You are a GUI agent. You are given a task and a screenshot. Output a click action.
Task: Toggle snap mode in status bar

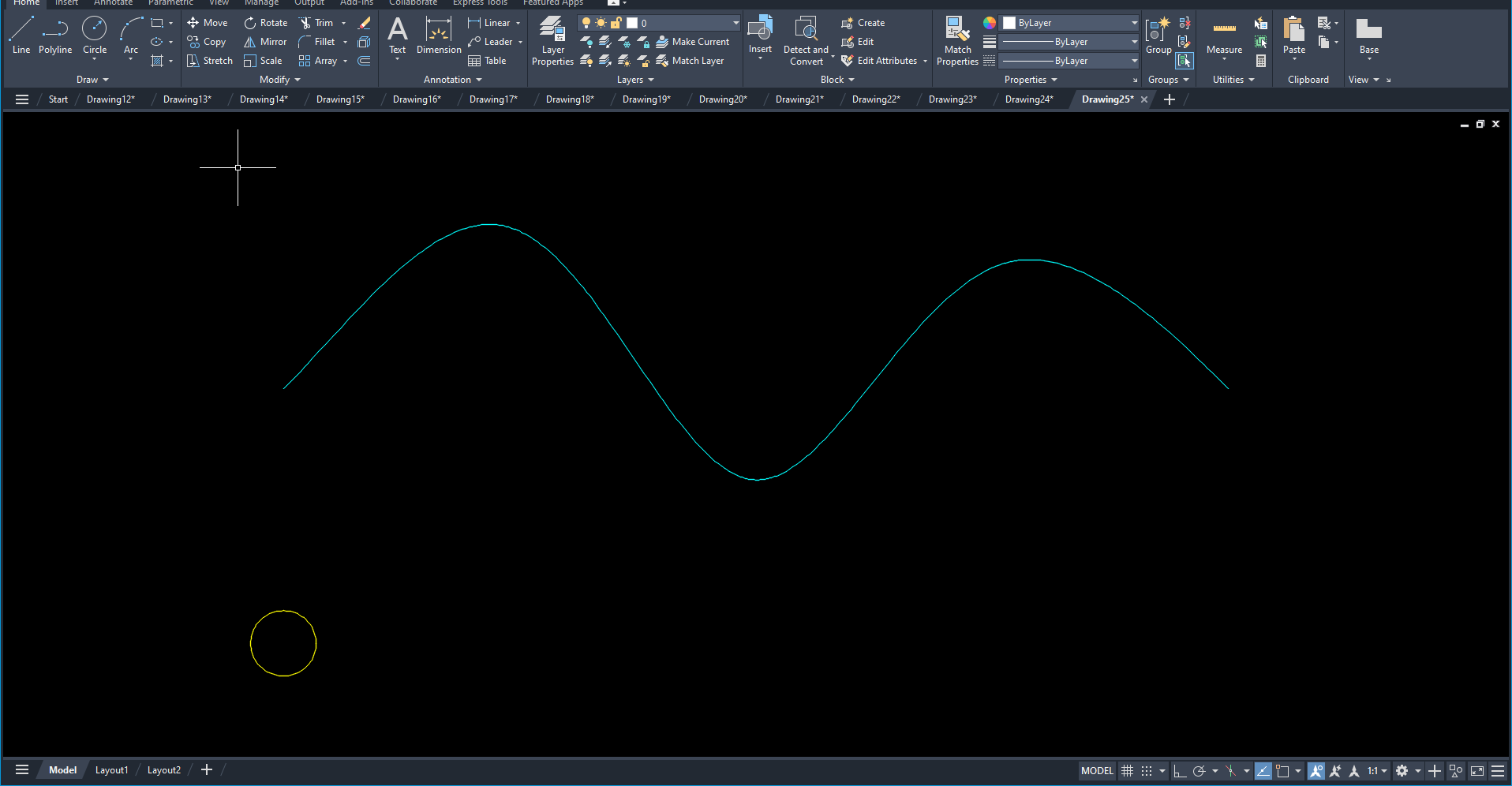pos(1147,771)
